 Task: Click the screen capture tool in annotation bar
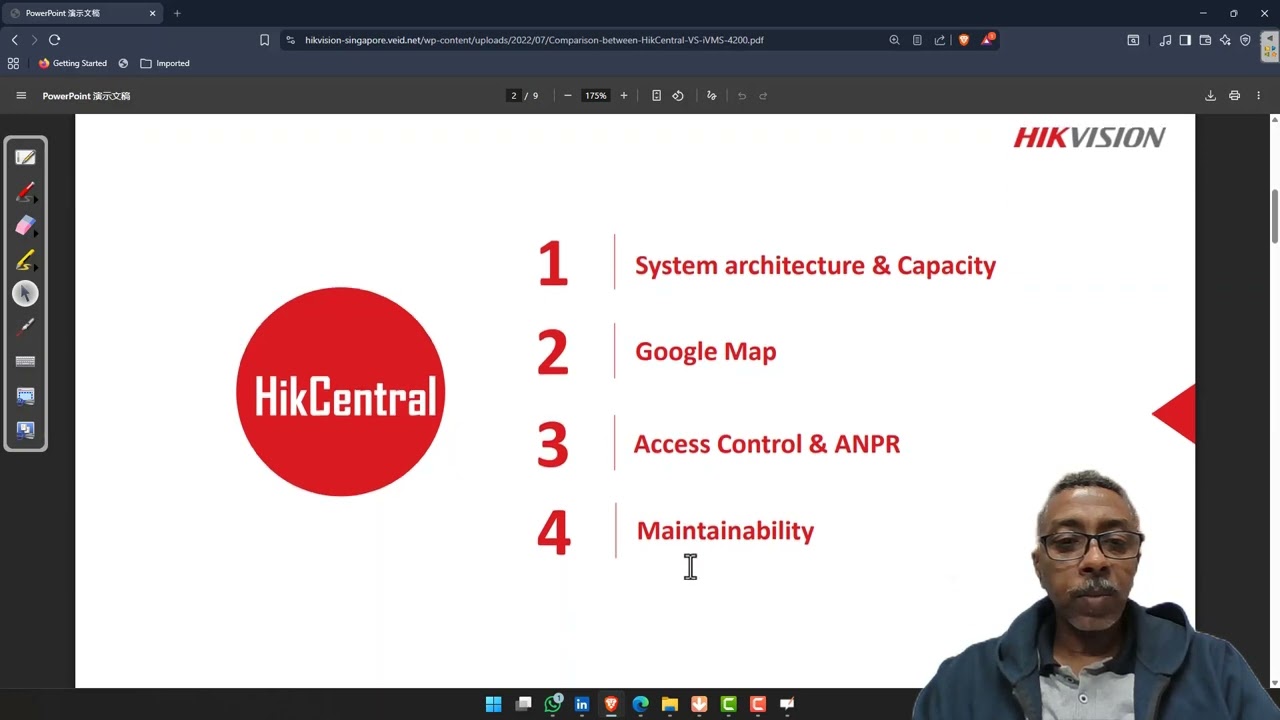coord(26,396)
